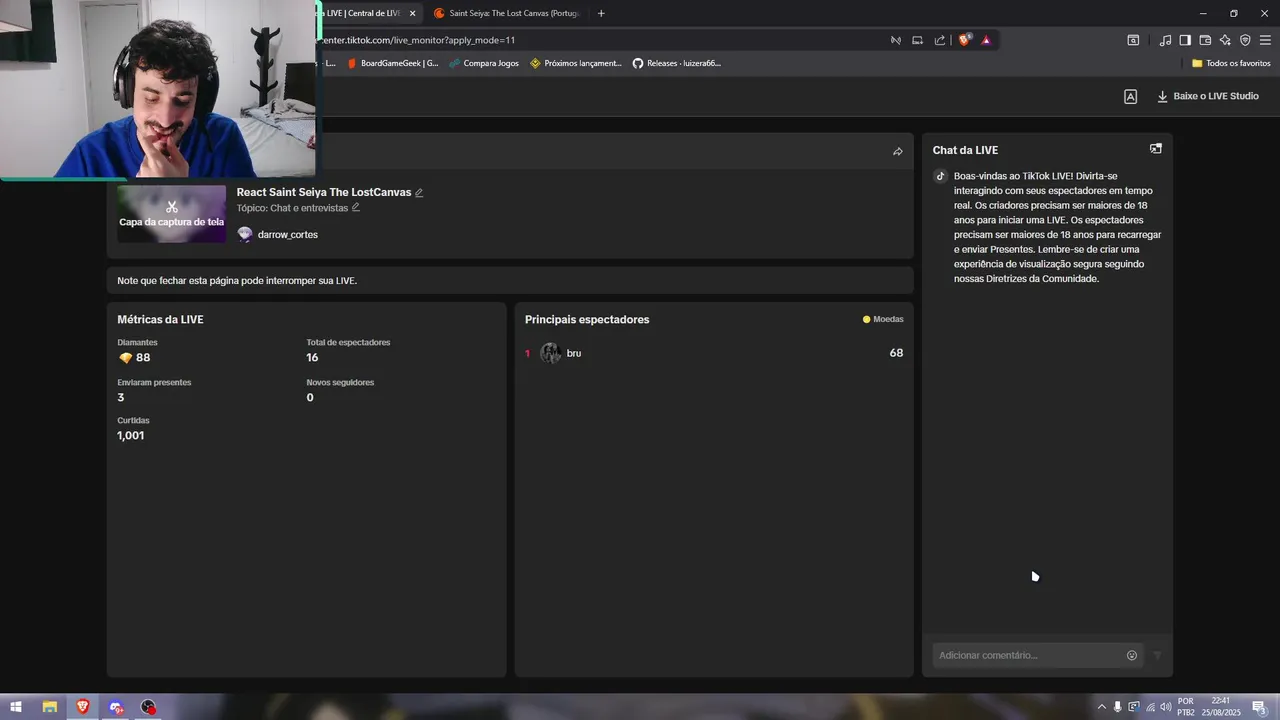Click the 'Curtidas' value 1,001
This screenshot has height=720, width=1280.
point(131,436)
